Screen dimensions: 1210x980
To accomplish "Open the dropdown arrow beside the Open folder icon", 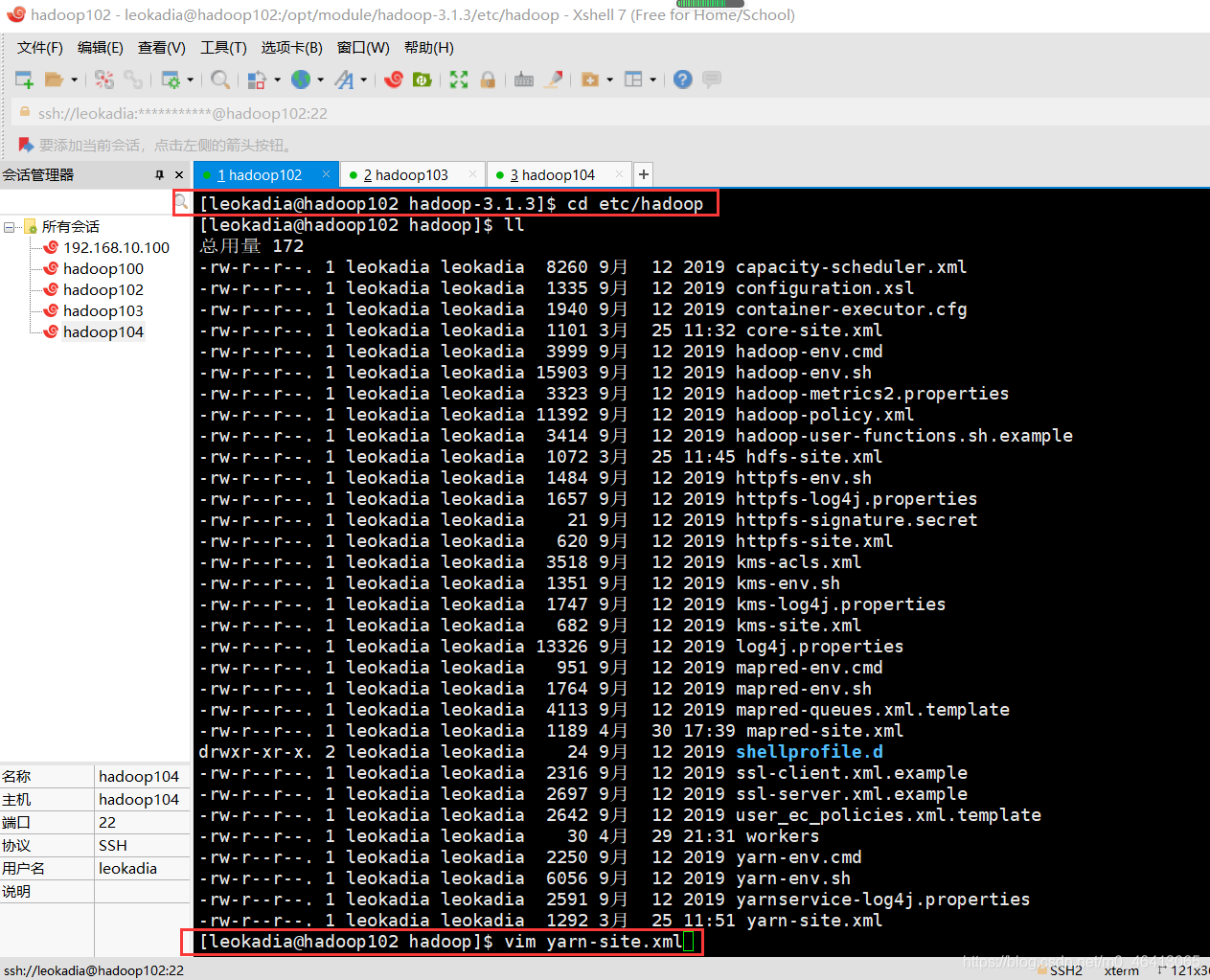I will click(75, 80).
